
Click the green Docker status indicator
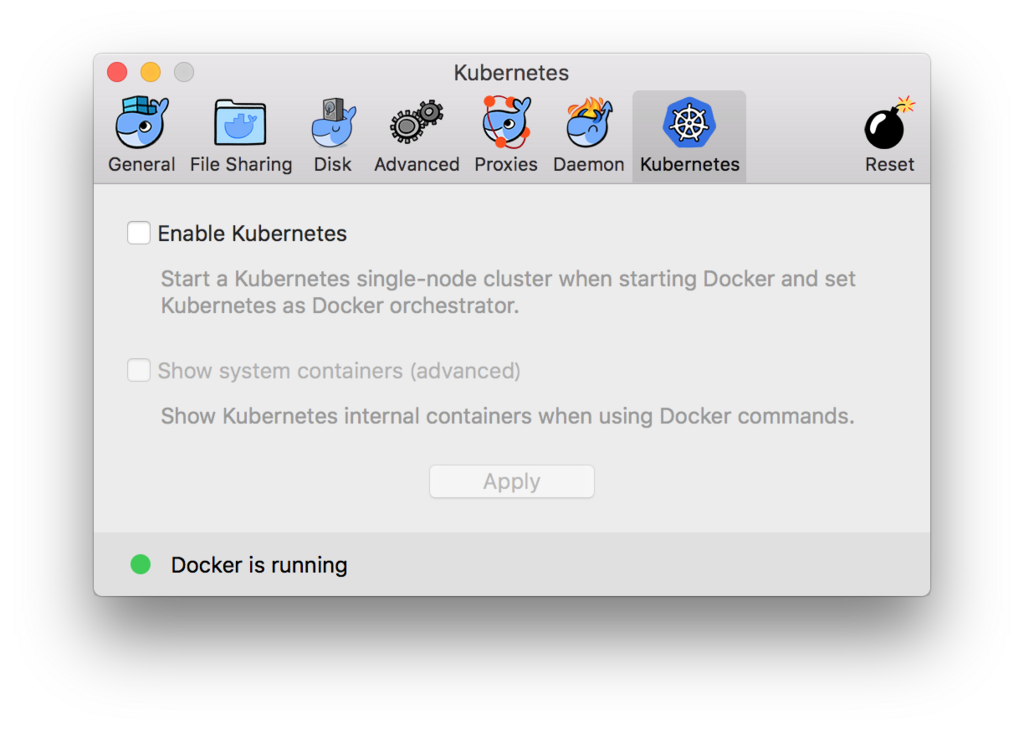[x=140, y=564]
